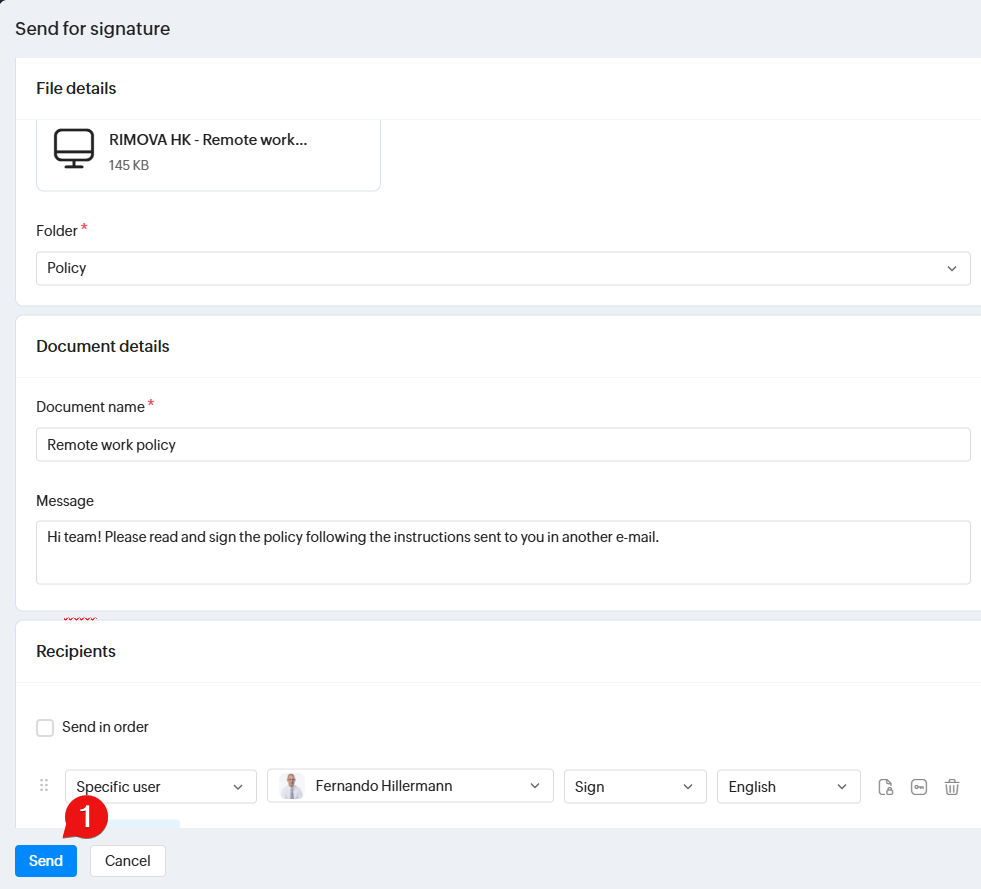Open the Folder dropdown showing Policy
Image resolution: width=981 pixels, height=889 pixels.
click(x=502, y=268)
